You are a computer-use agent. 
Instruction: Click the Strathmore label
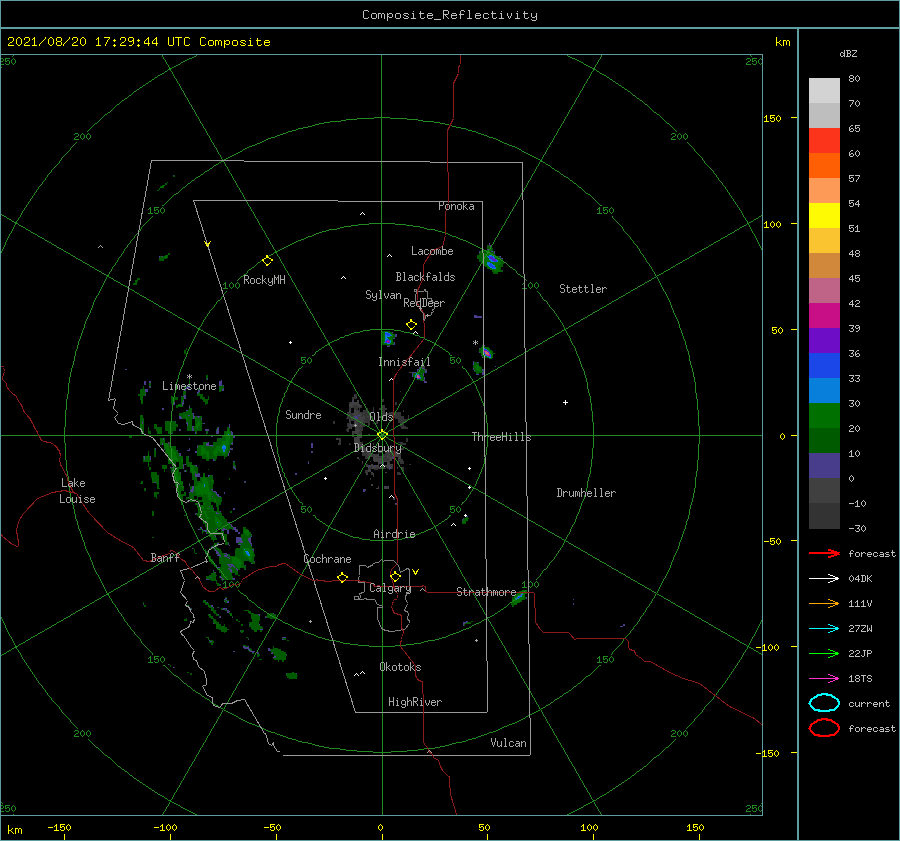[x=486, y=592]
